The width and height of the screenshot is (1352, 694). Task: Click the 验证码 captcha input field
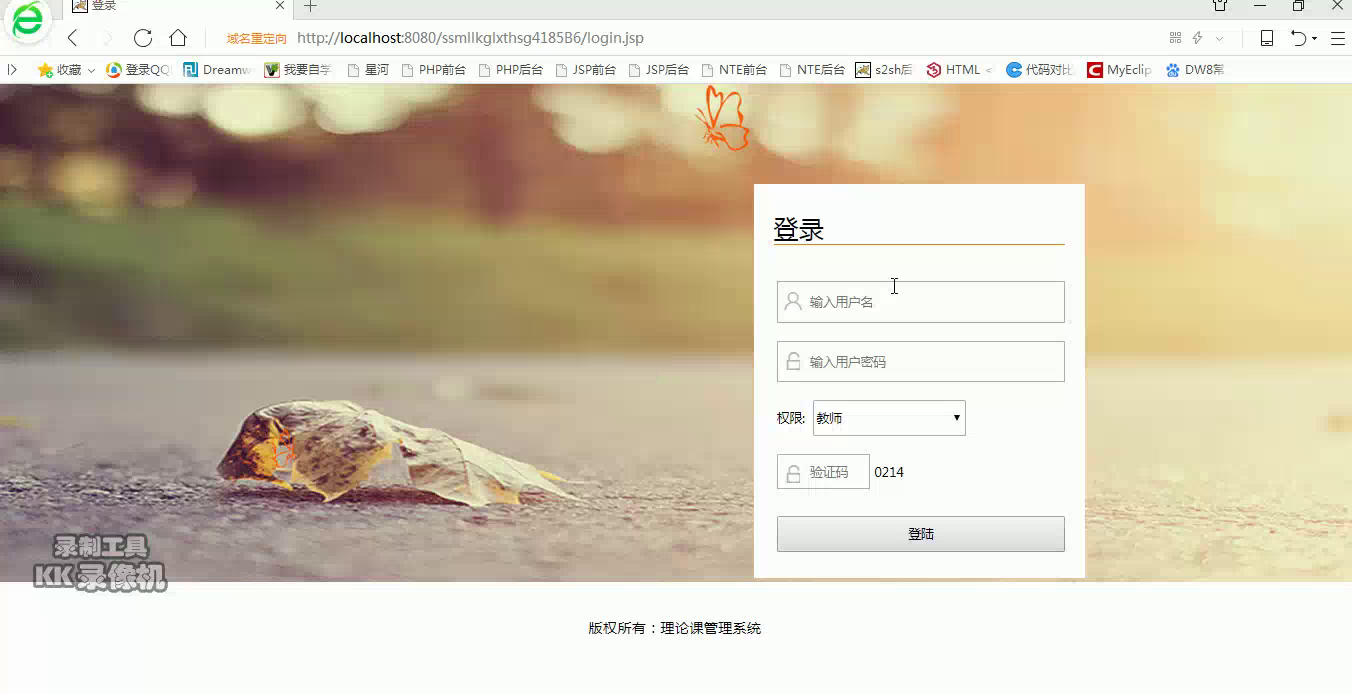823,472
